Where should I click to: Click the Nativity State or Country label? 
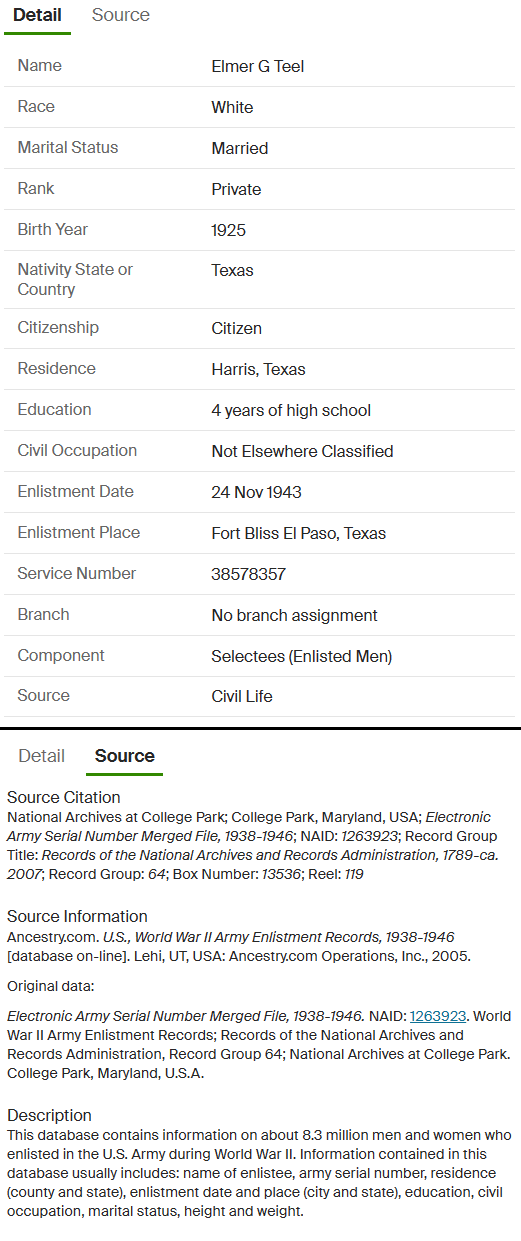coord(75,279)
